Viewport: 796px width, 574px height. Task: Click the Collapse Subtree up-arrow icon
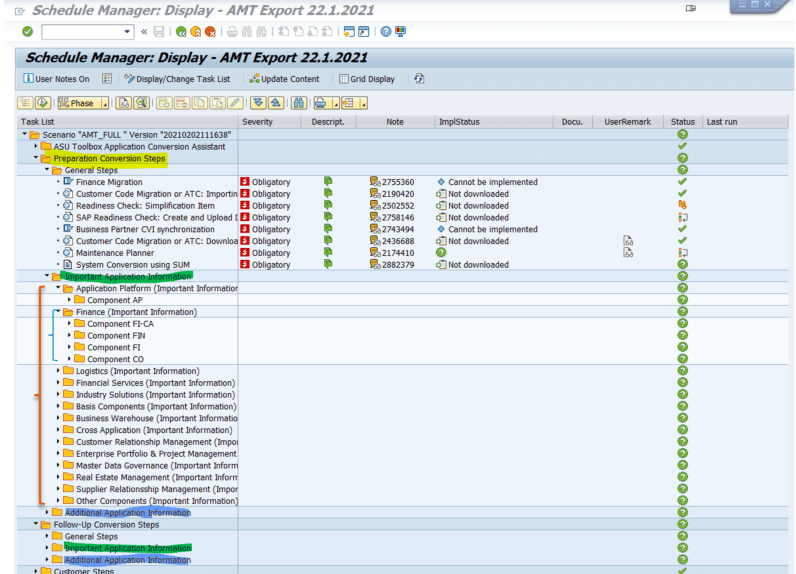(x=276, y=103)
